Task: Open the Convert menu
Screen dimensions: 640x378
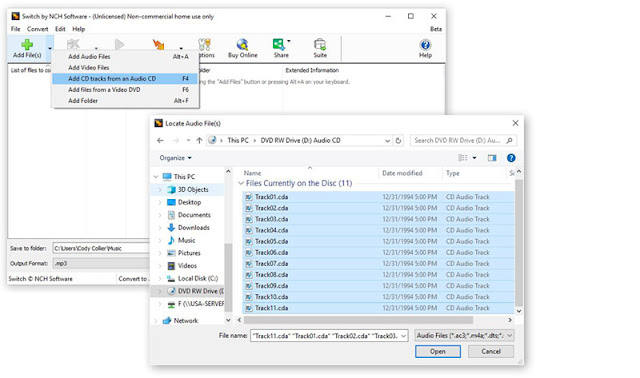Action: [x=38, y=29]
